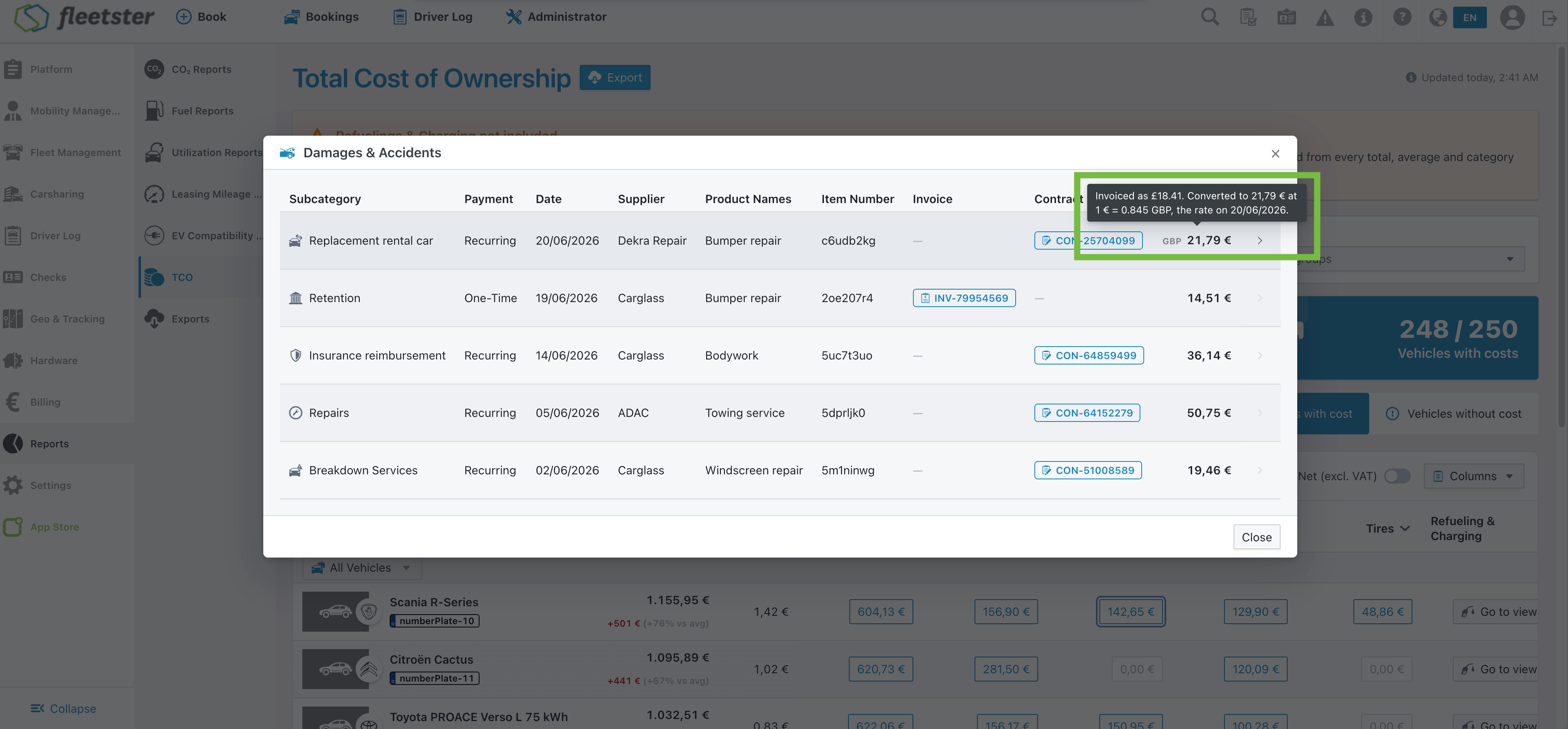1568x729 pixels.
Task: Open contract CON-64859499
Action: click(1088, 356)
